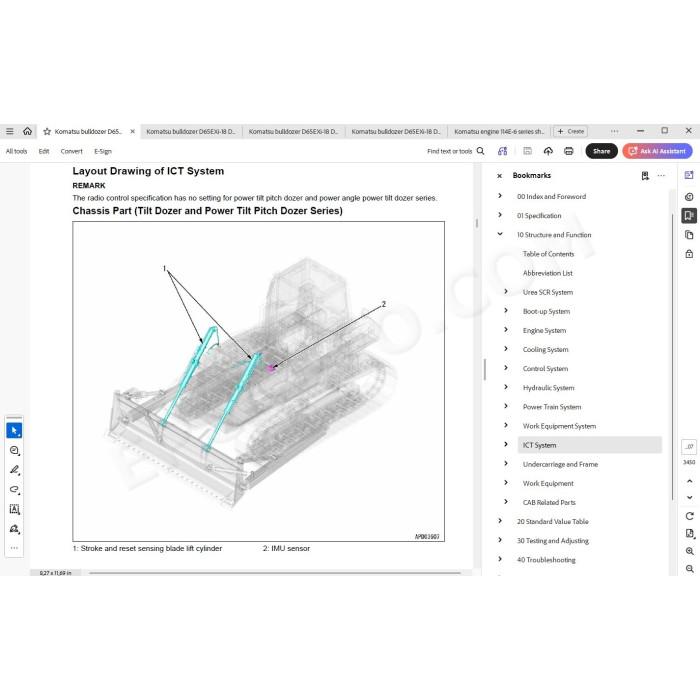
Task: Open the E-Sign menu
Action: pos(103,151)
